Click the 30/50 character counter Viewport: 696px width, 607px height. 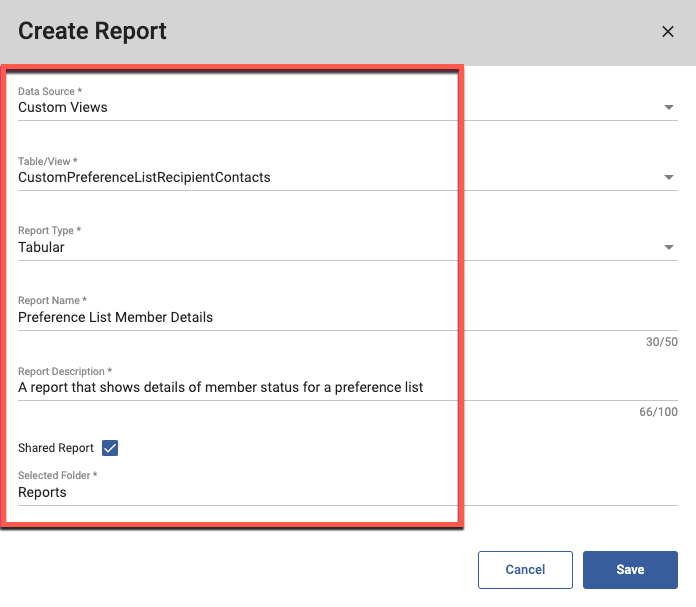(661, 342)
